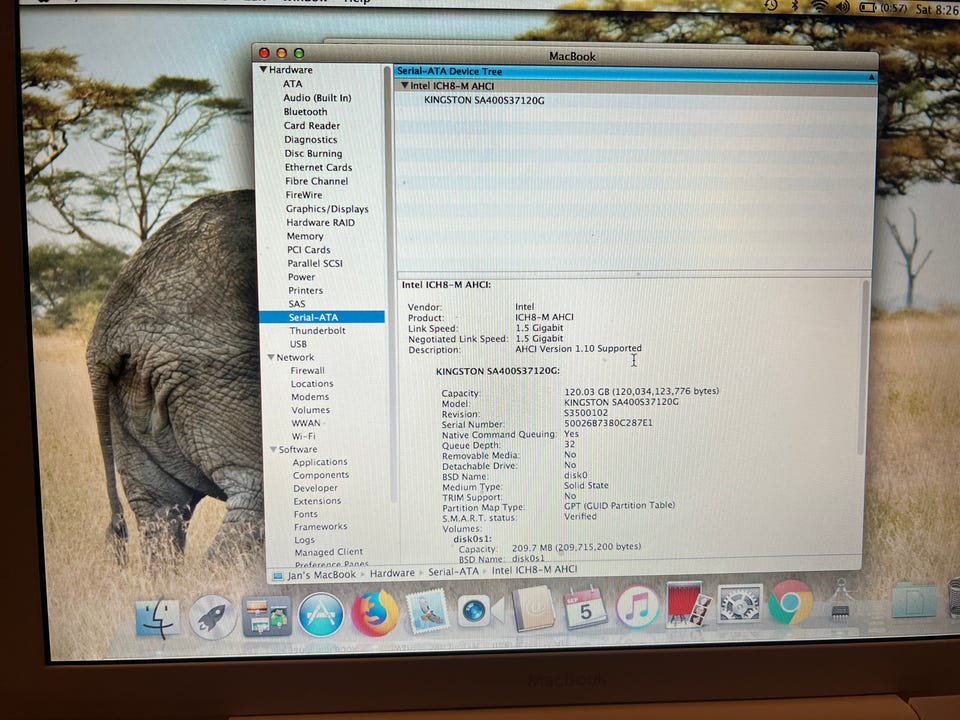Click the Jan's MacBook computer icon in path bar
Image resolution: width=960 pixels, height=720 pixels.
[278, 576]
